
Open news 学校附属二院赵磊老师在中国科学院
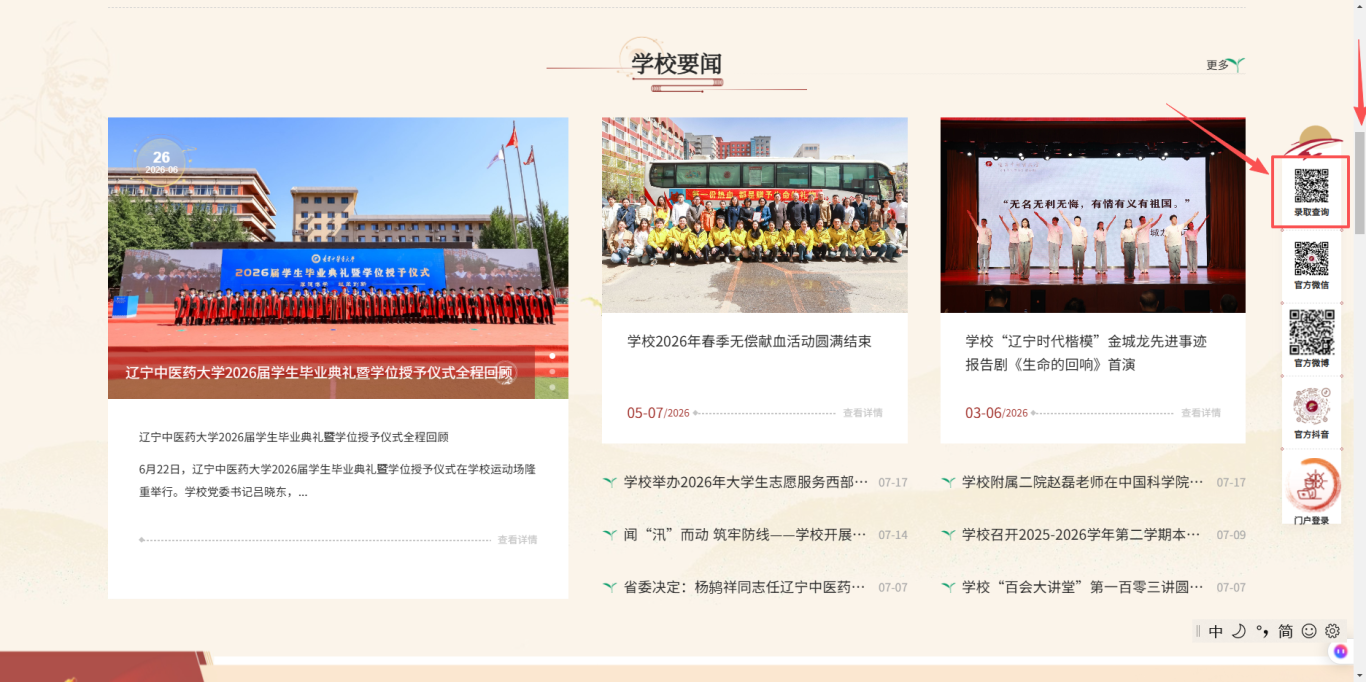pos(1083,482)
